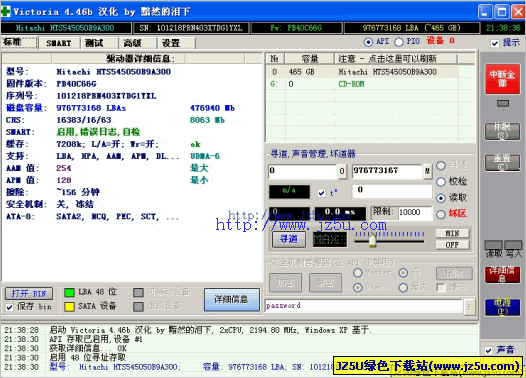
Task: Click the green LBA 48 位 indicator
Action: coord(69,293)
